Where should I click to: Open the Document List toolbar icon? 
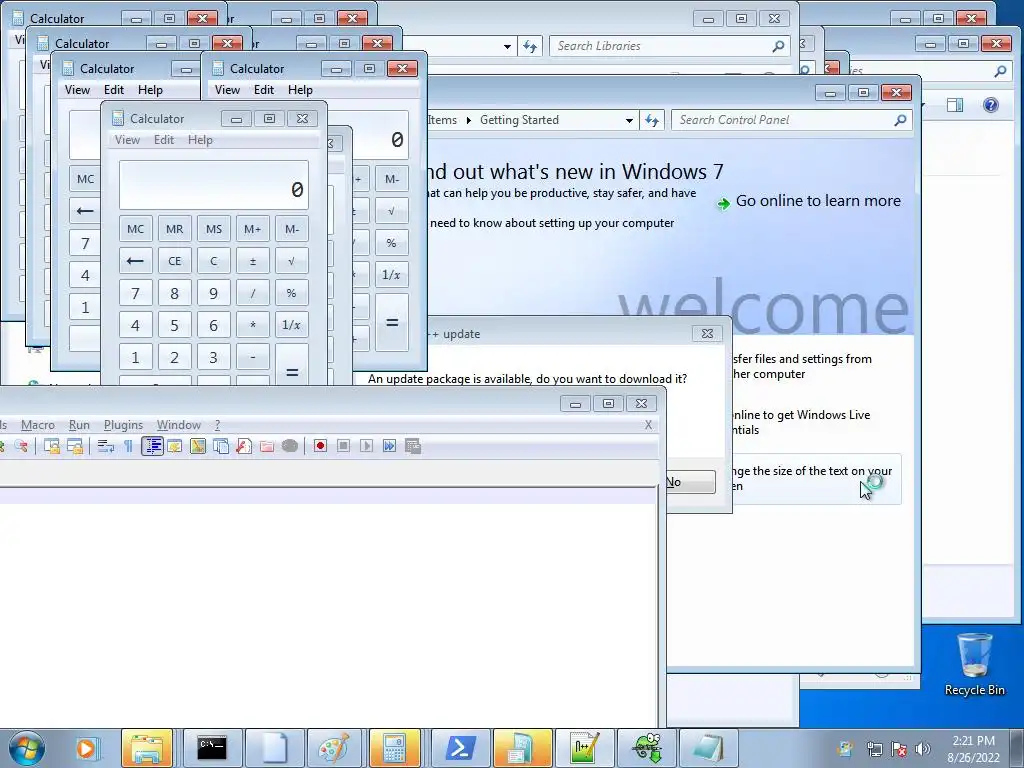click(x=221, y=446)
